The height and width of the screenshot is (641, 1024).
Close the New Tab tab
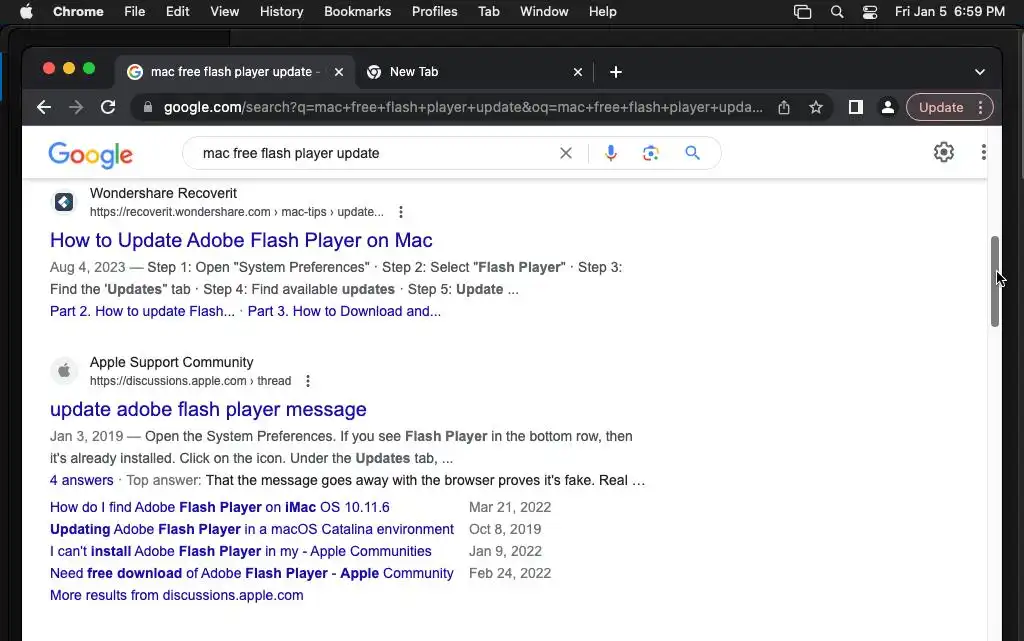coord(577,72)
